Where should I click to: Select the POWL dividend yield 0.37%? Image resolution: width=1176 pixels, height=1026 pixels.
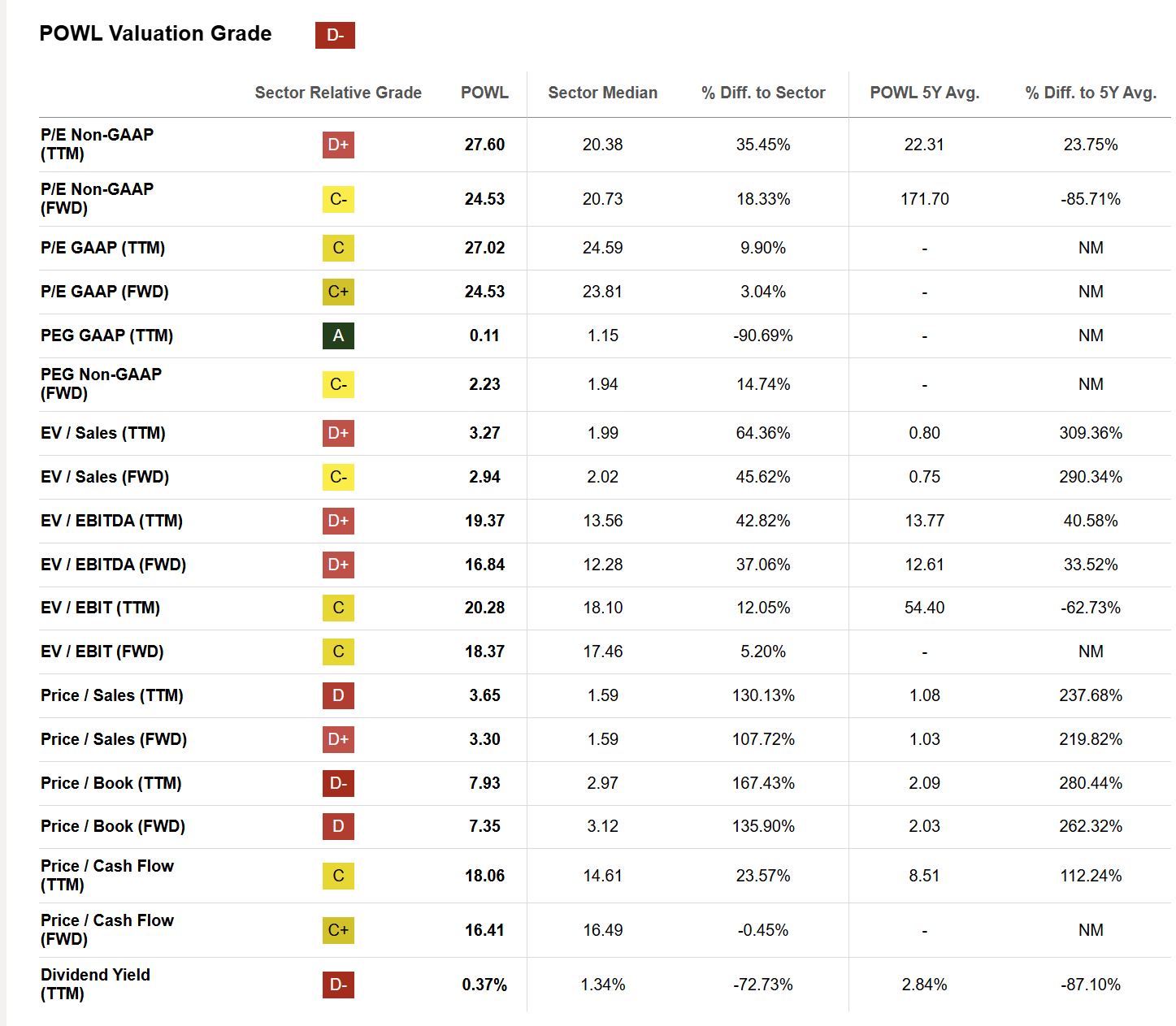[x=484, y=985]
